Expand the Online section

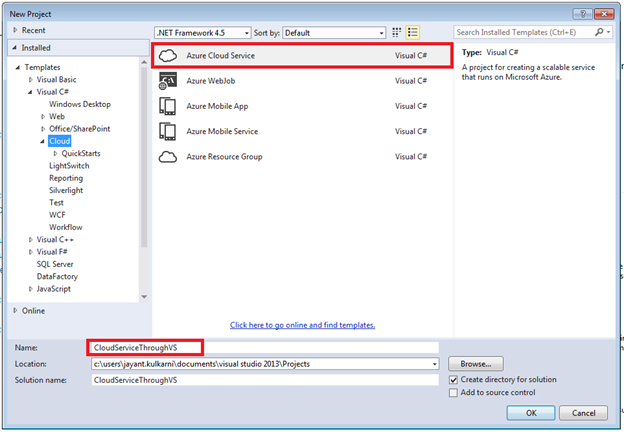click(x=15, y=310)
